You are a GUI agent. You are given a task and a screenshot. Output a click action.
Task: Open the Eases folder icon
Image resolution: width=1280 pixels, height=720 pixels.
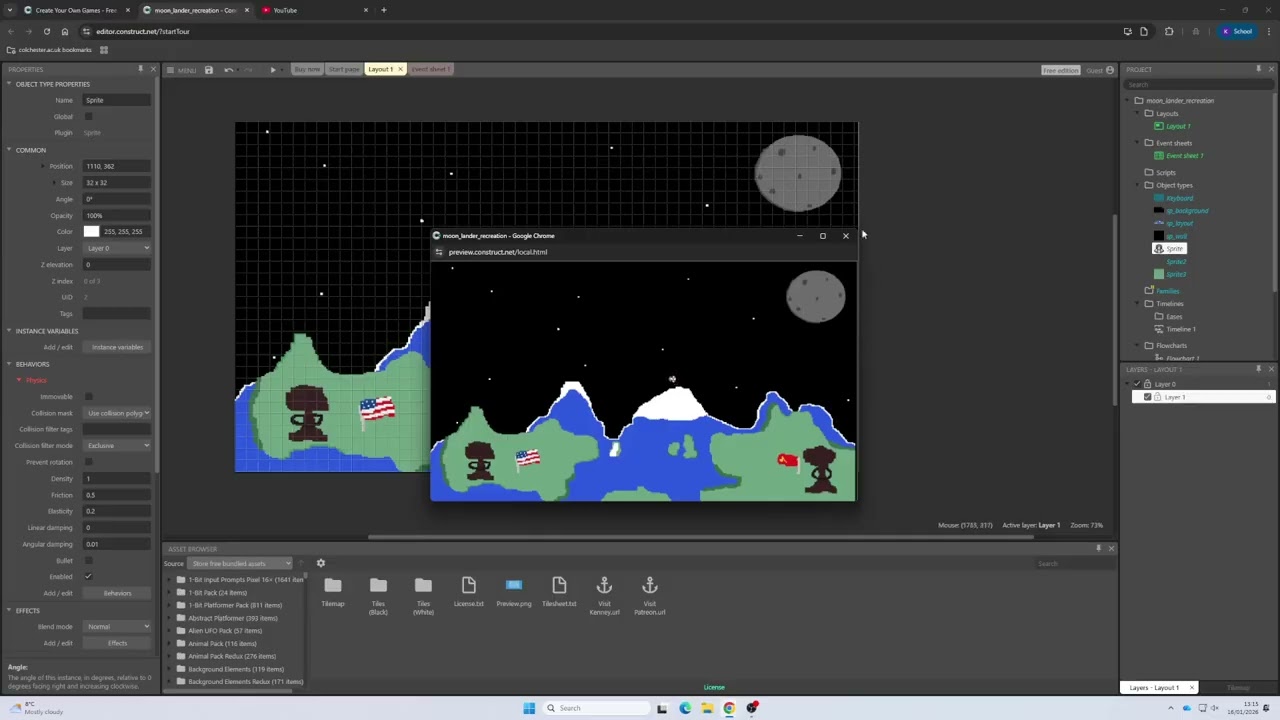click(1159, 316)
